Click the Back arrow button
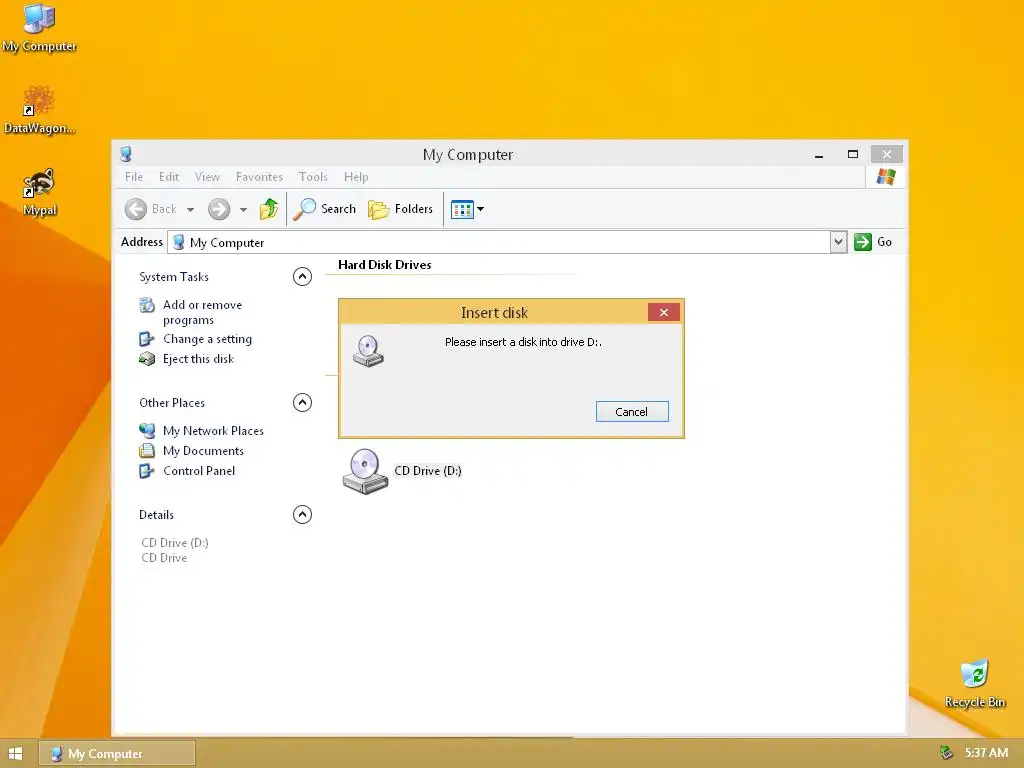This screenshot has height=768, width=1024. pos(136,209)
